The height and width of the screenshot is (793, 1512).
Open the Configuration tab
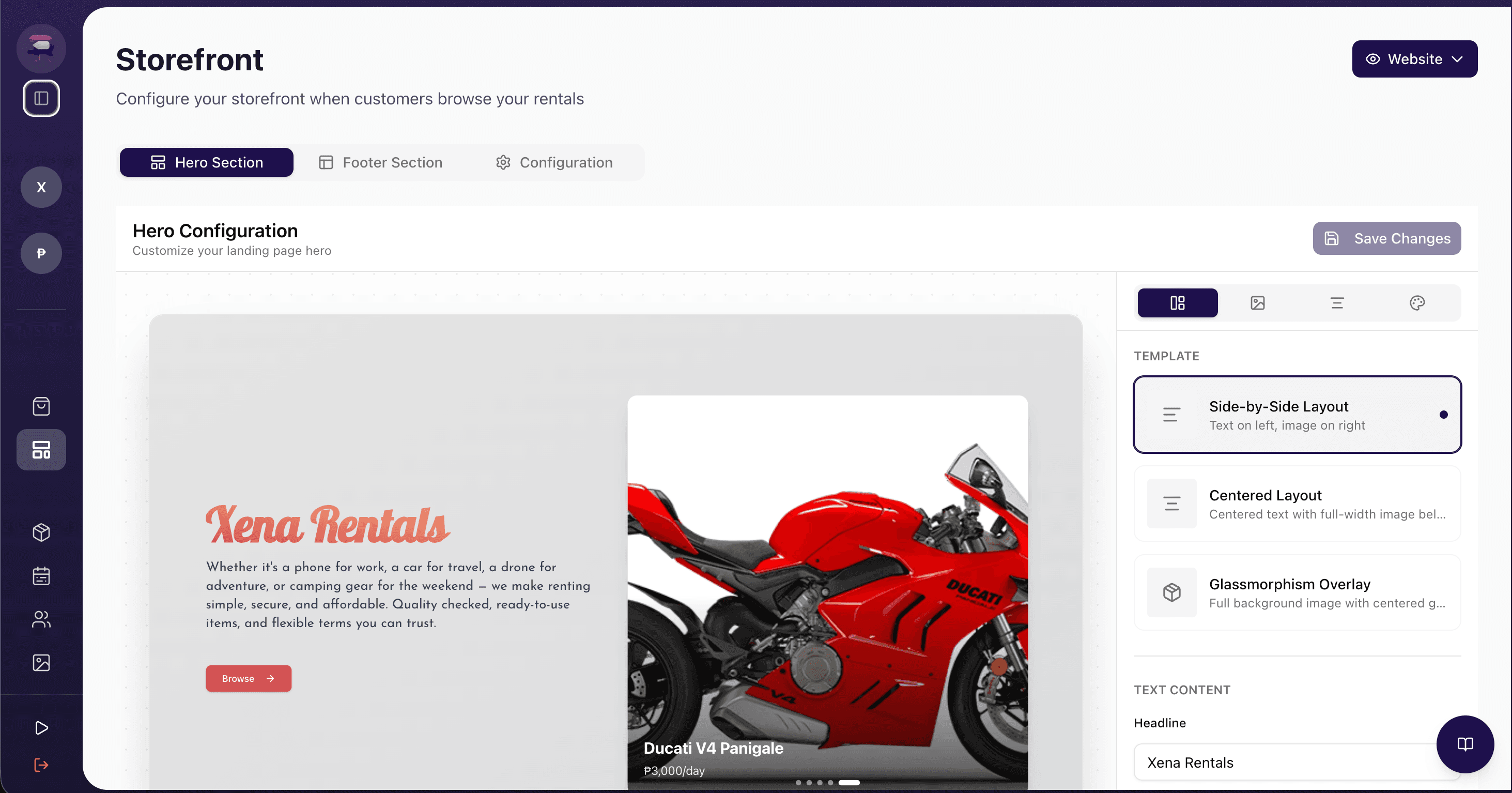pyautogui.click(x=554, y=162)
